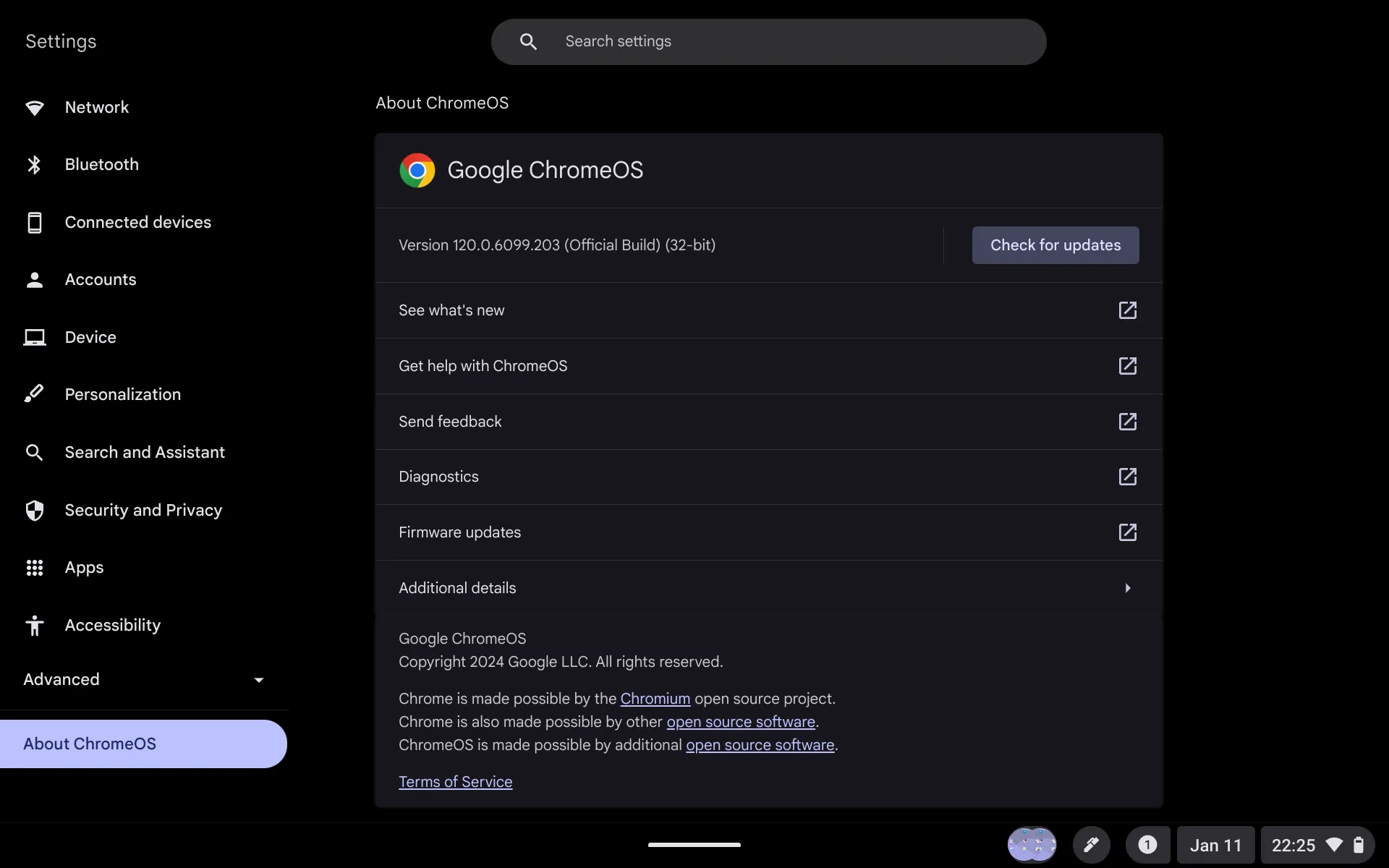
Task: Open external link icon for Diagnostics
Action: click(1127, 477)
